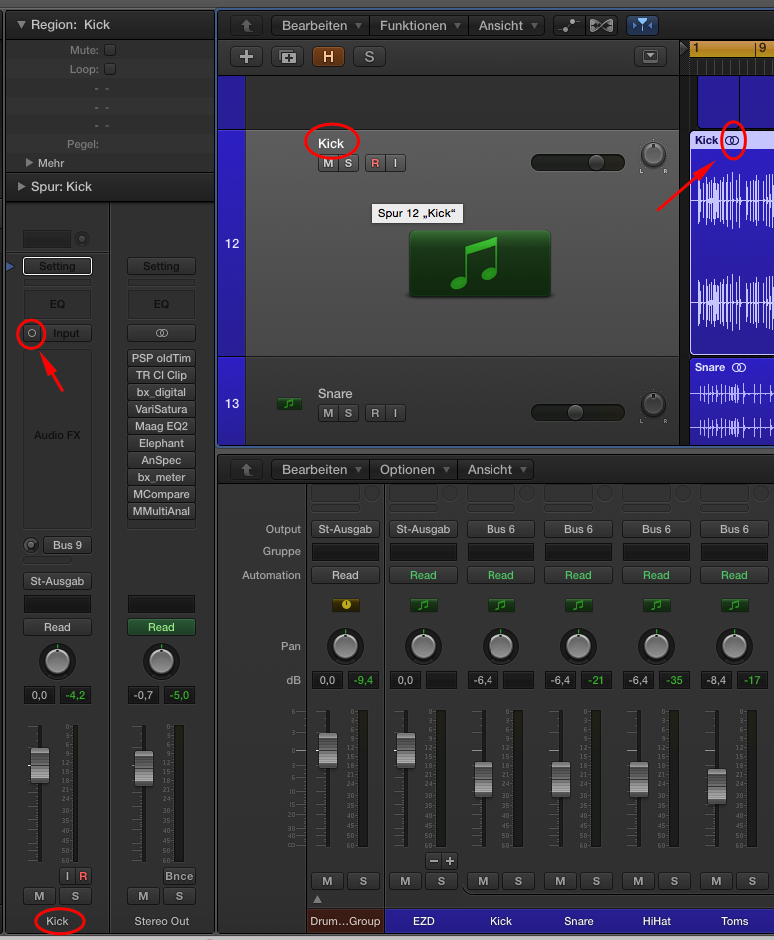Click the duplicate track button
This screenshot has height=940, width=774.
tap(288, 57)
